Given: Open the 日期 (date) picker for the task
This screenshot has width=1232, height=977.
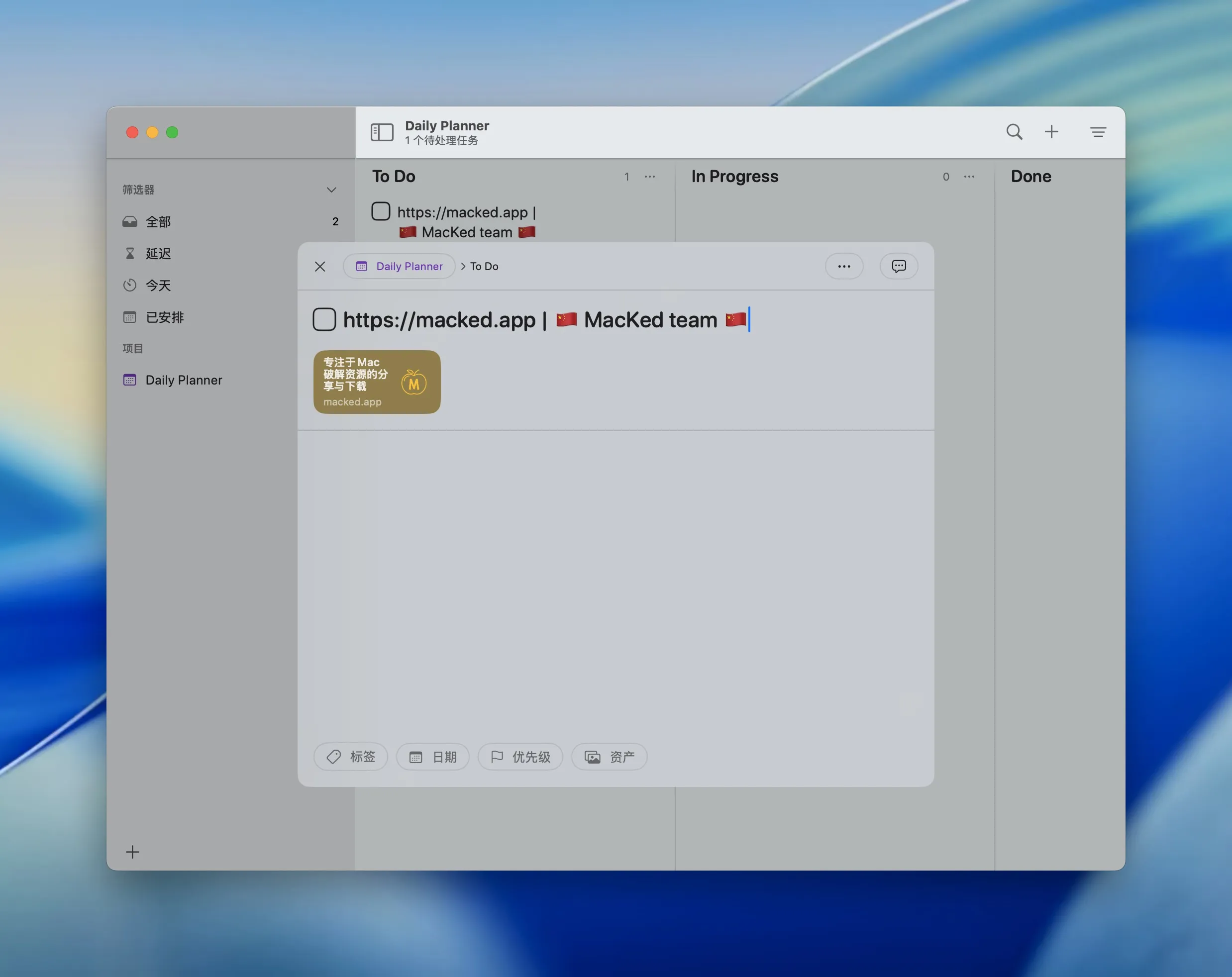Looking at the screenshot, I should click(432, 757).
